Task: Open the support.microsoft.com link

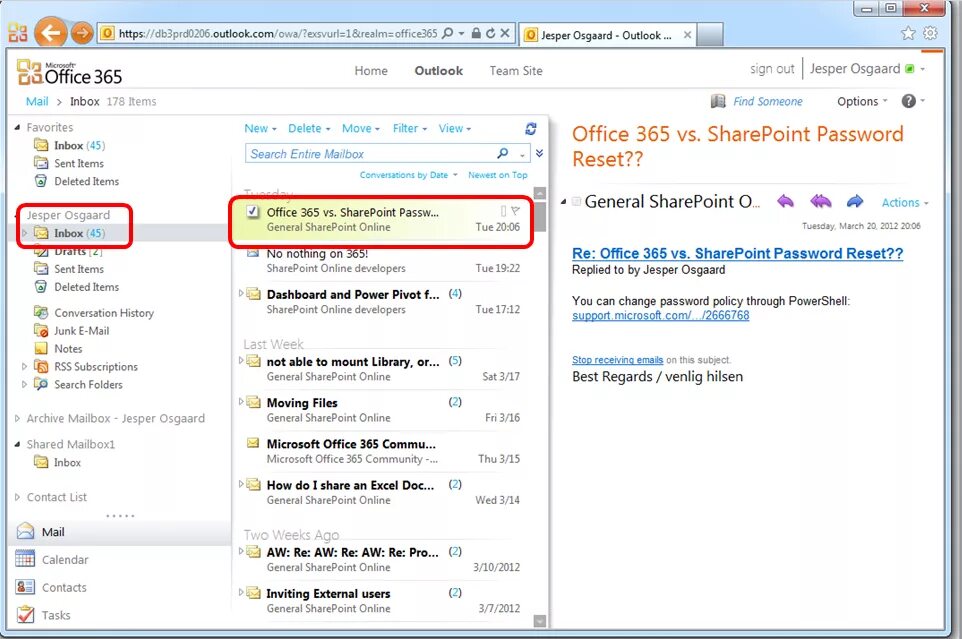Action: pyautogui.click(x=660, y=315)
